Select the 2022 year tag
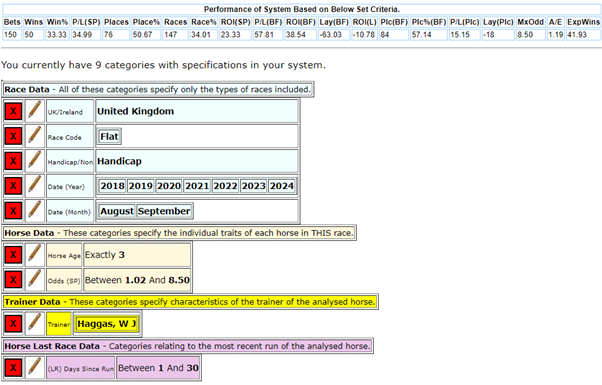The width and height of the screenshot is (602, 385). [x=225, y=186]
